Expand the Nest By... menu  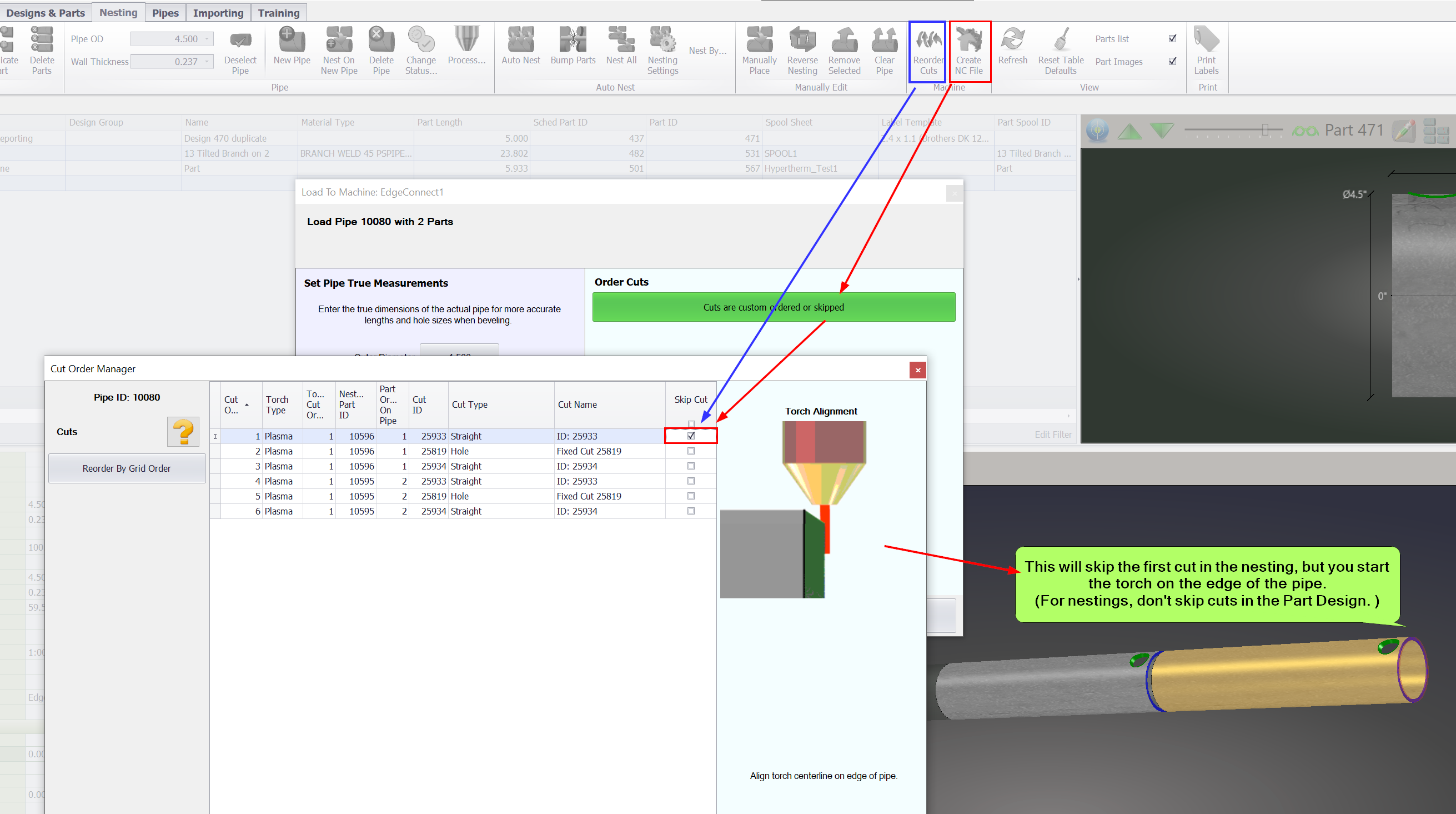click(707, 51)
